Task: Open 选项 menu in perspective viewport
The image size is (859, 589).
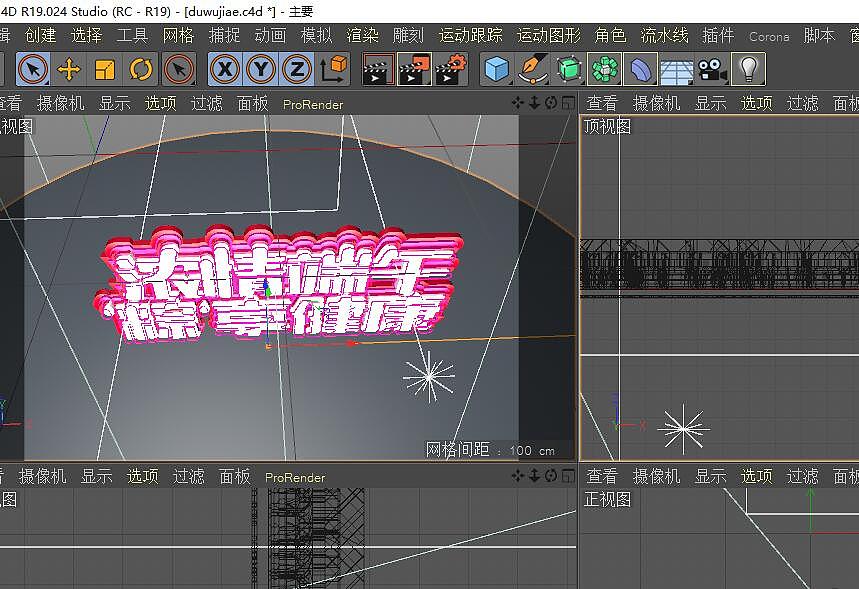Action: 161,103
